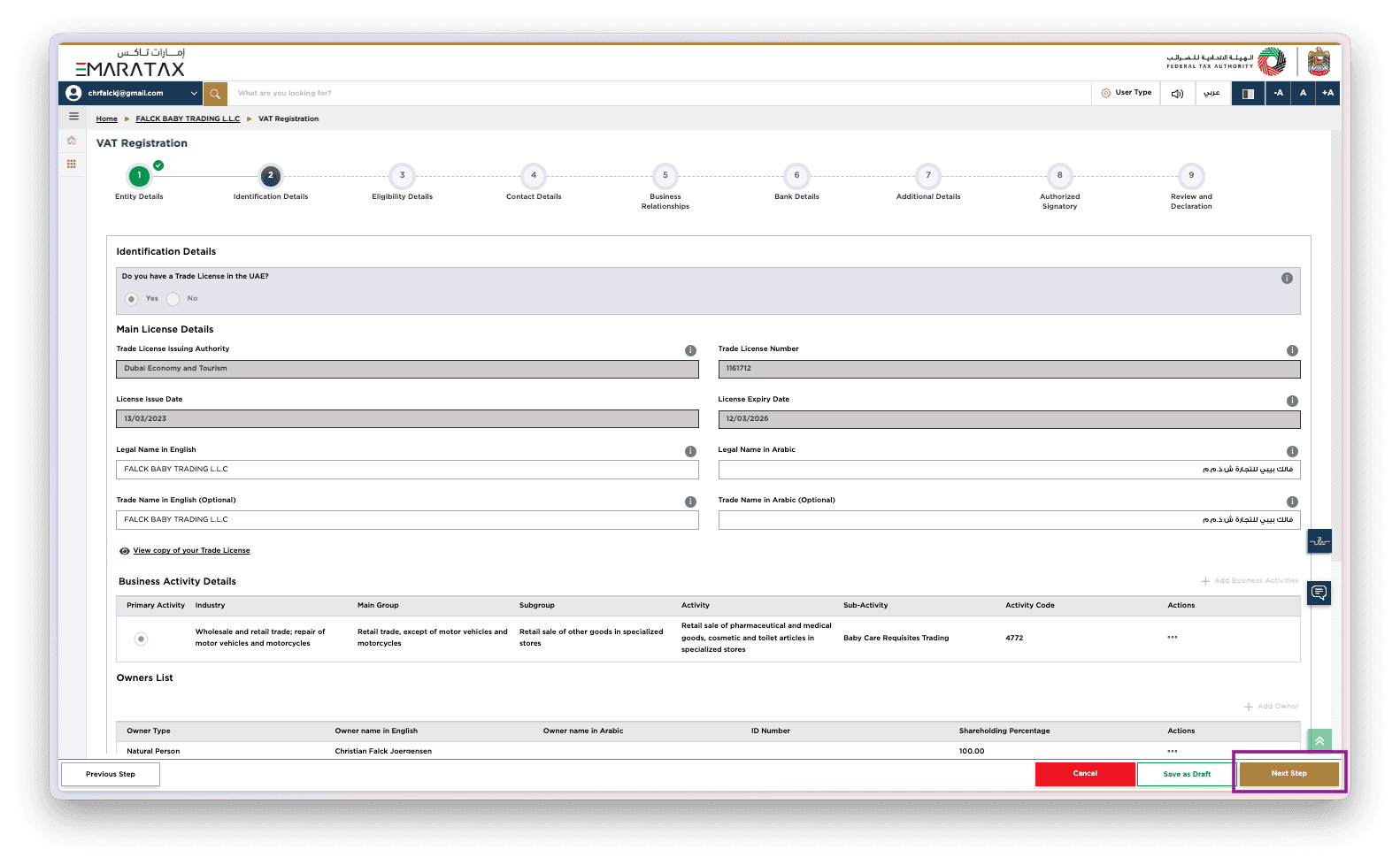The width and height of the screenshot is (1400, 865).
Task: Go to step 7 Additional Details
Action: click(928, 176)
